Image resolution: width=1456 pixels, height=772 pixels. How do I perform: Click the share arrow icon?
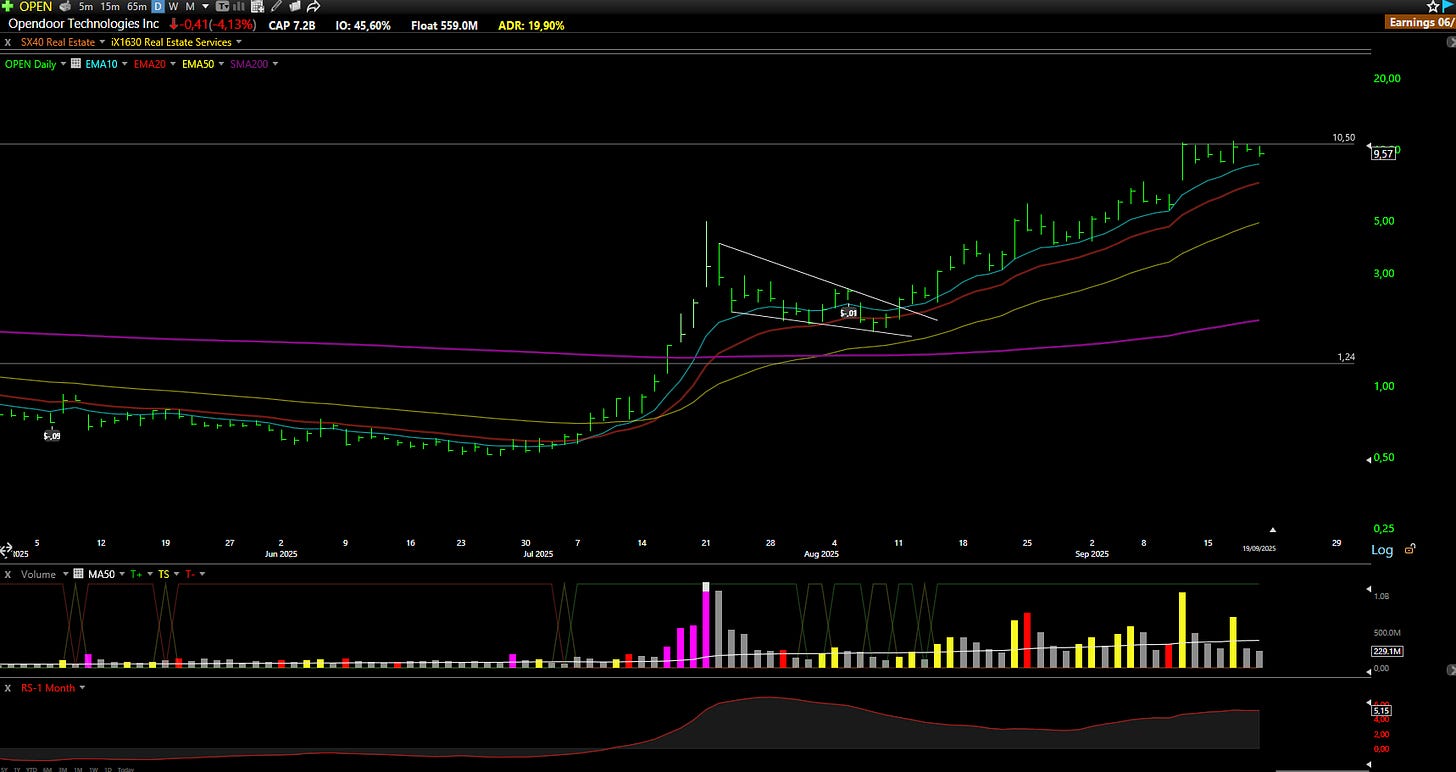[x=313, y=6]
